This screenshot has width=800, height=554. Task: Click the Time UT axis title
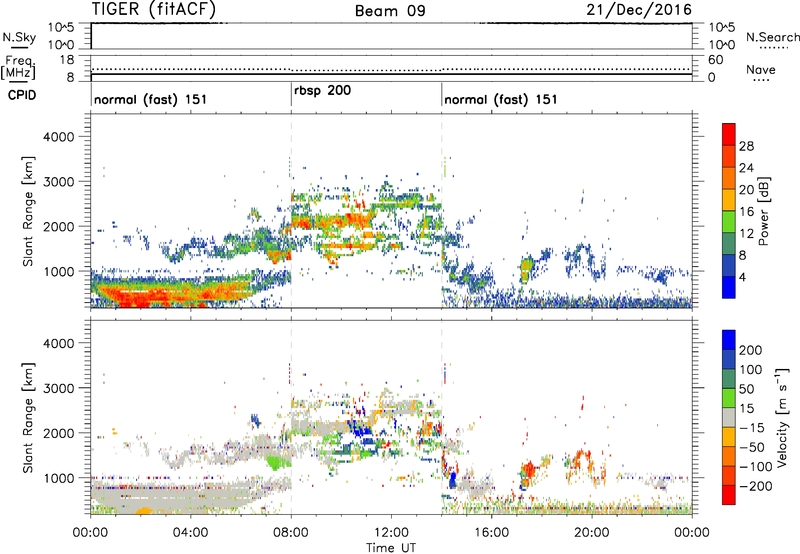click(x=391, y=548)
